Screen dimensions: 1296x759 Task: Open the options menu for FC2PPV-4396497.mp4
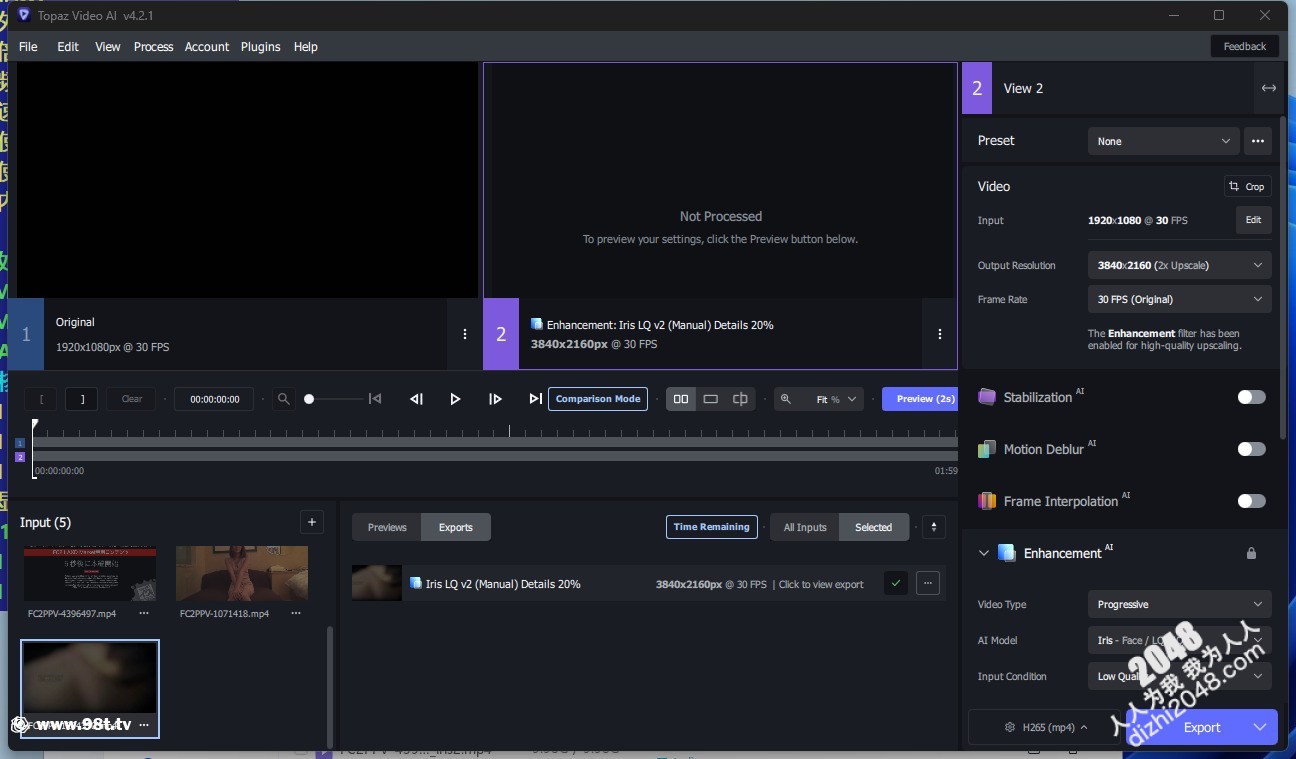pyautogui.click(x=144, y=613)
